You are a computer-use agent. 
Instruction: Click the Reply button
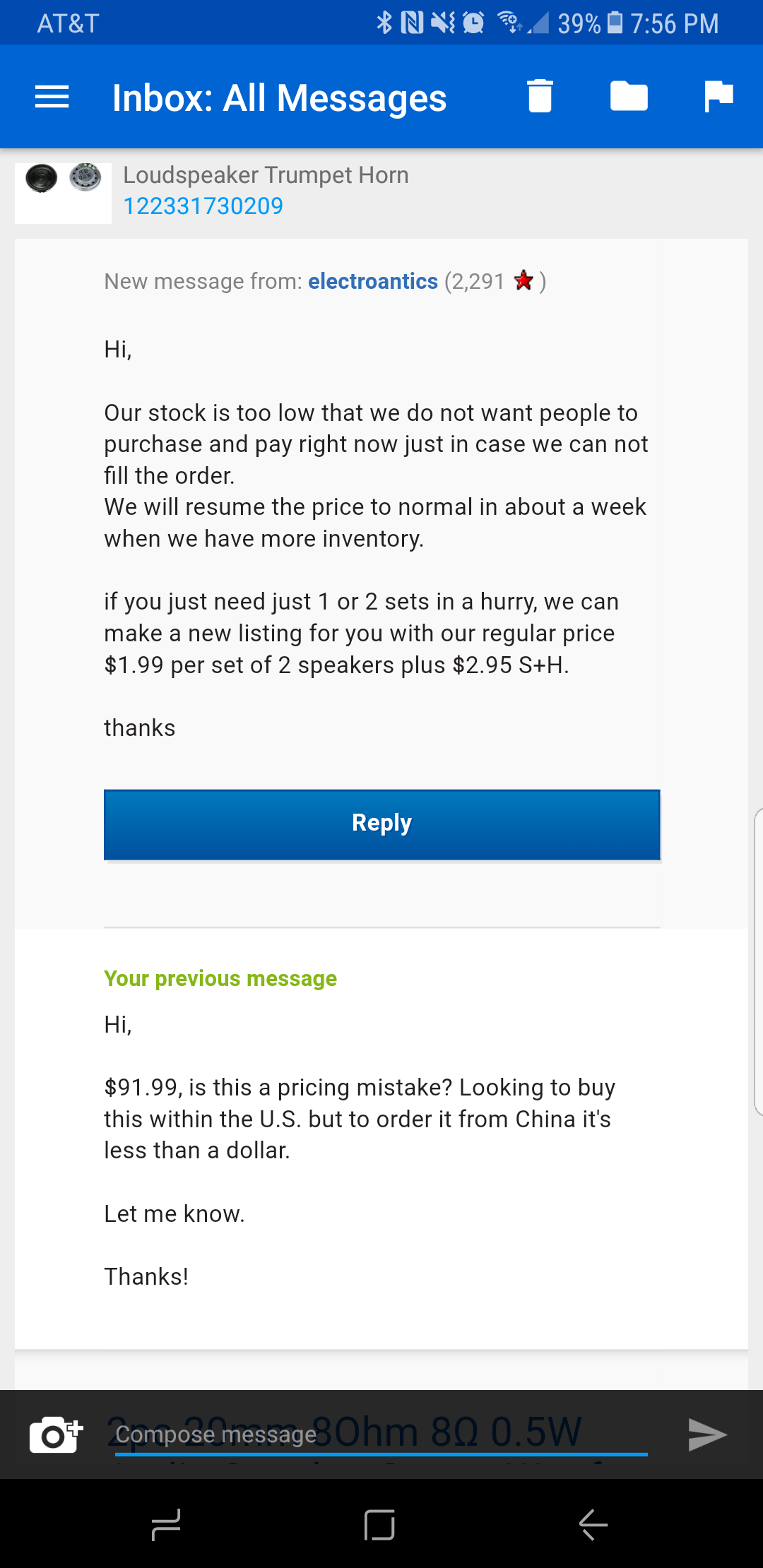click(381, 824)
